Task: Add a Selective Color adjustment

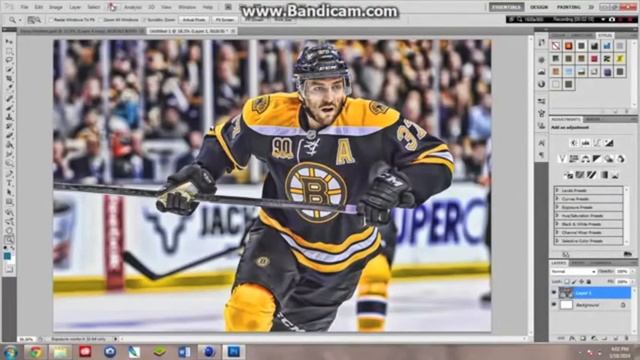Action: point(615,175)
